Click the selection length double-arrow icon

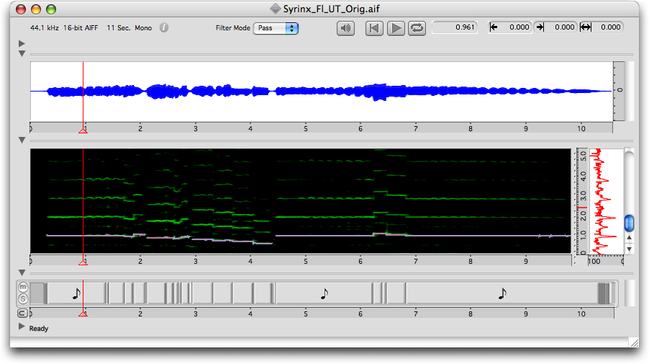point(585,27)
